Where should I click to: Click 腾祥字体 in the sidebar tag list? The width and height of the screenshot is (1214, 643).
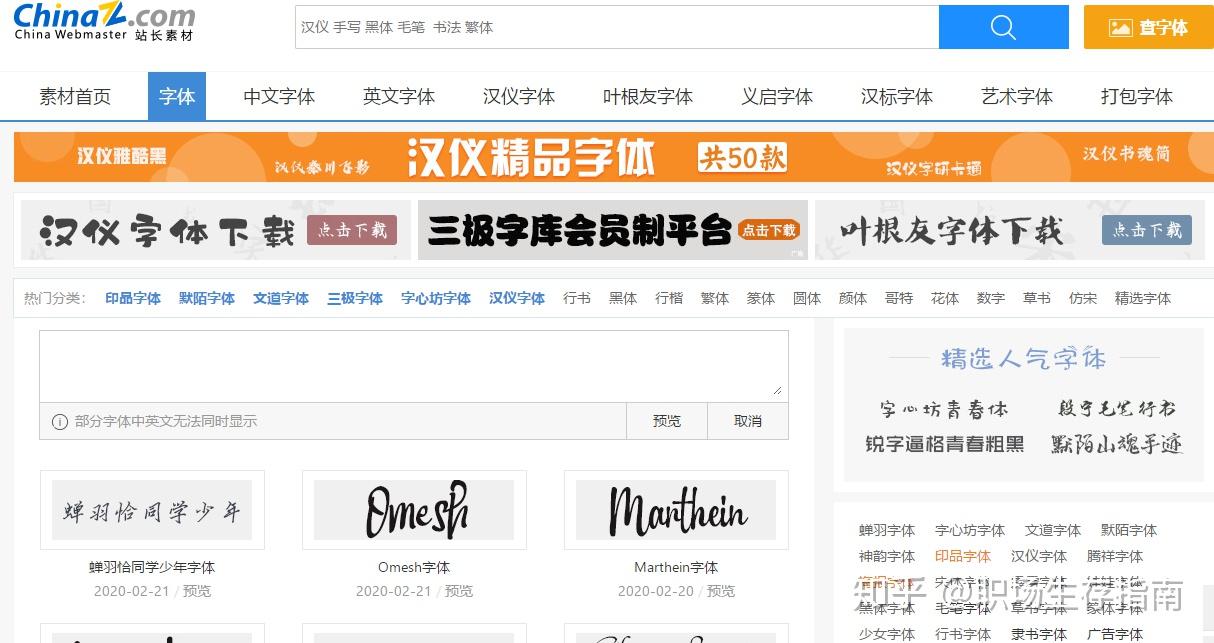[1115, 556]
